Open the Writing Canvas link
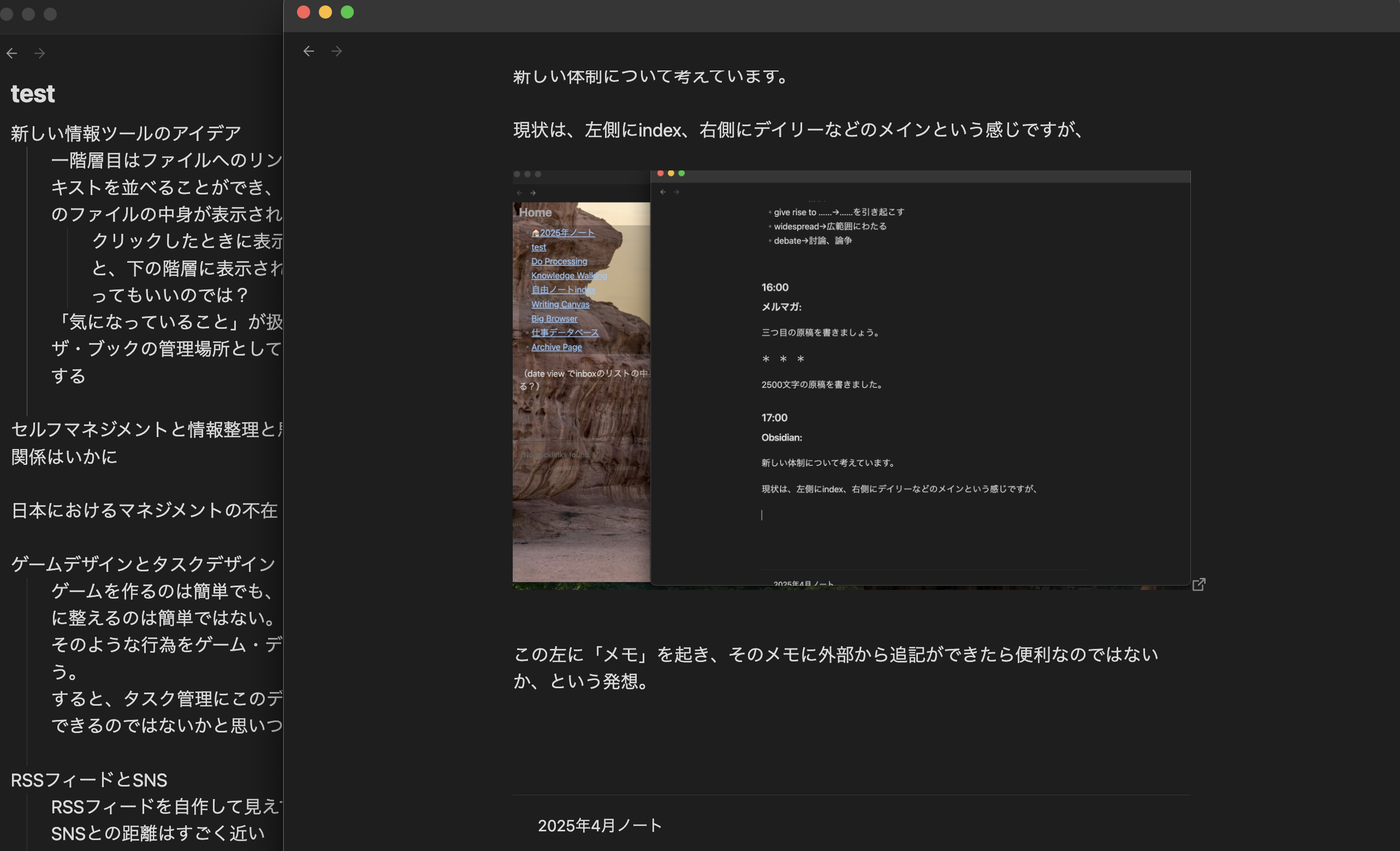 pos(560,304)
